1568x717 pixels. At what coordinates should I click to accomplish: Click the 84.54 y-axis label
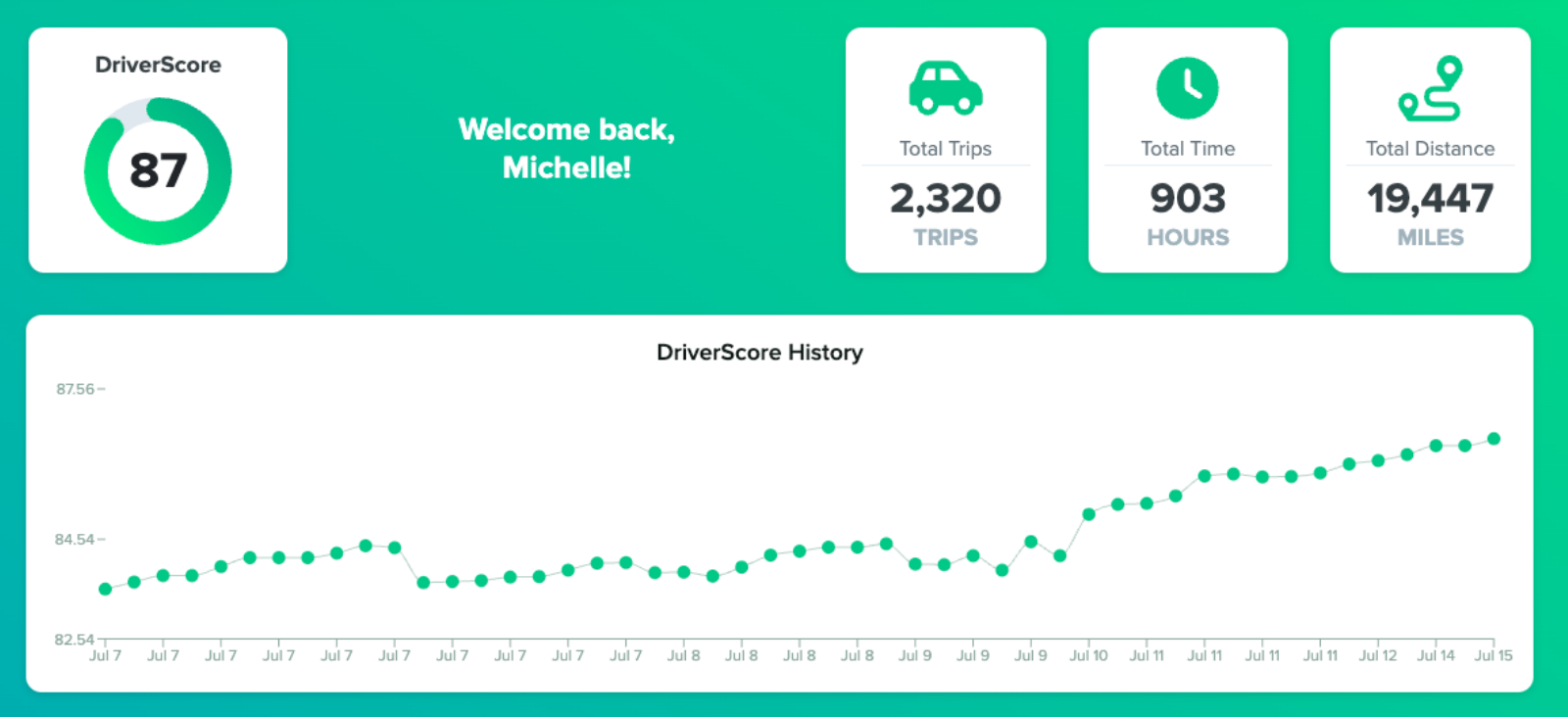pos(74,540)
